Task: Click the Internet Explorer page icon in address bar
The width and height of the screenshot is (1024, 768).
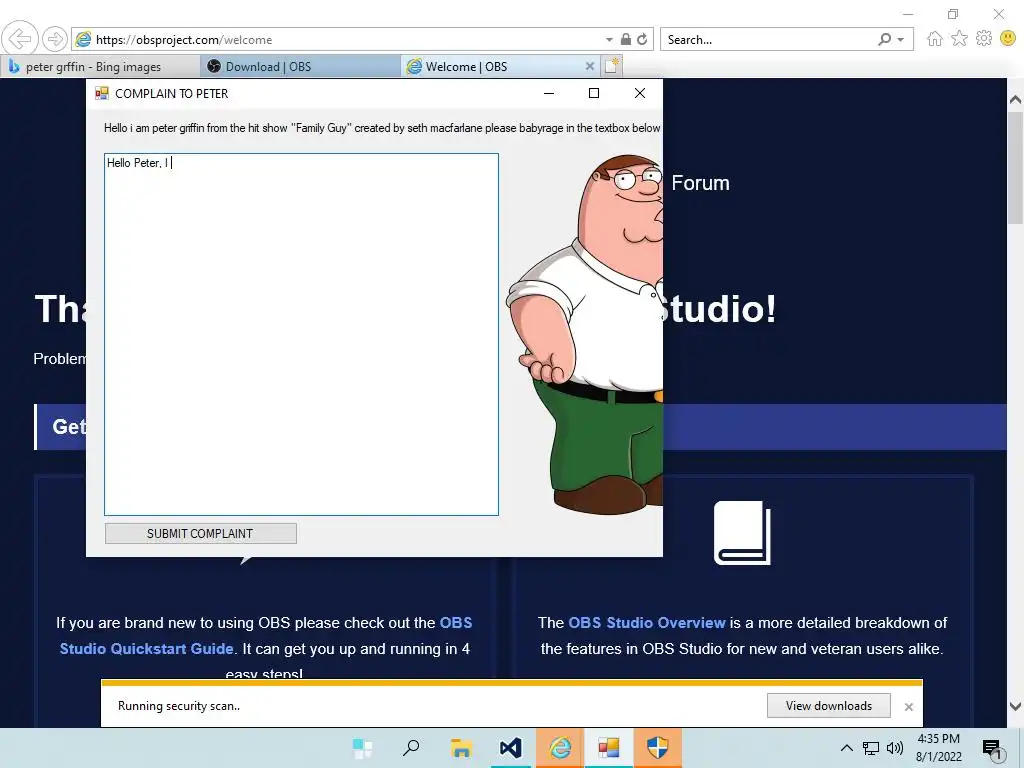Action: tap(83, 39)
